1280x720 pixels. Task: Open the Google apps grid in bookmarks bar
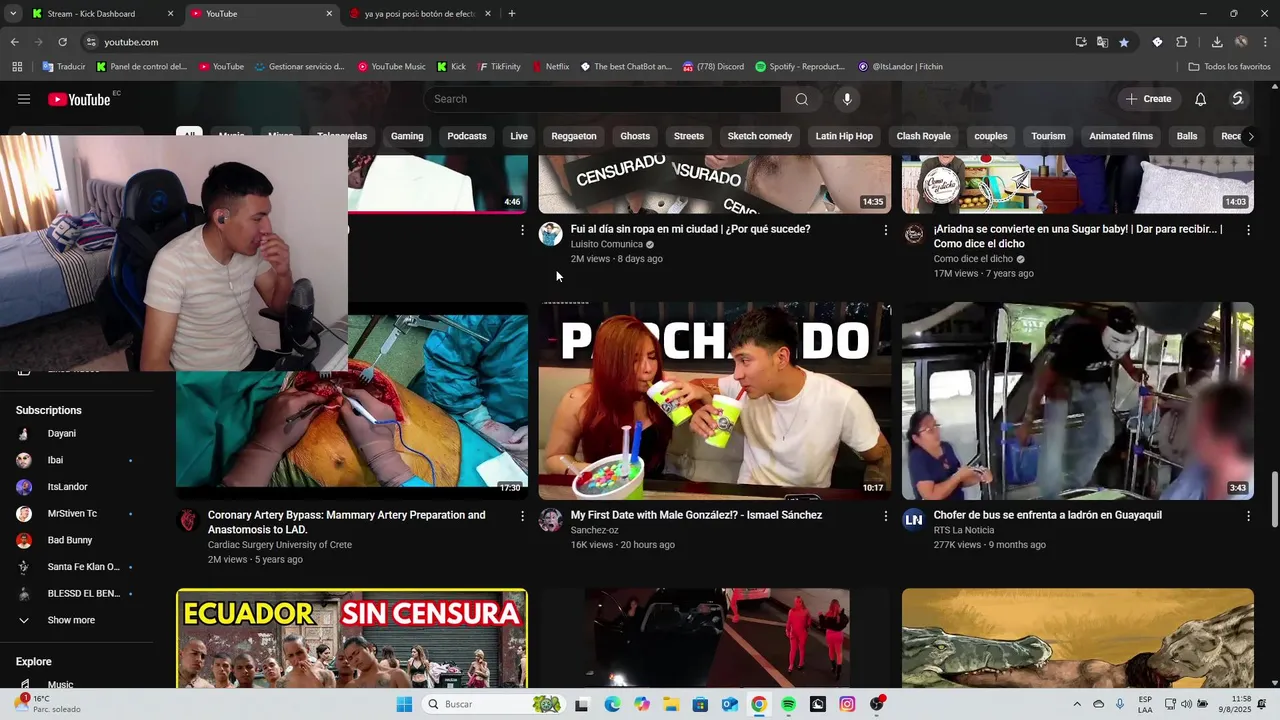(x=17, y=67)
